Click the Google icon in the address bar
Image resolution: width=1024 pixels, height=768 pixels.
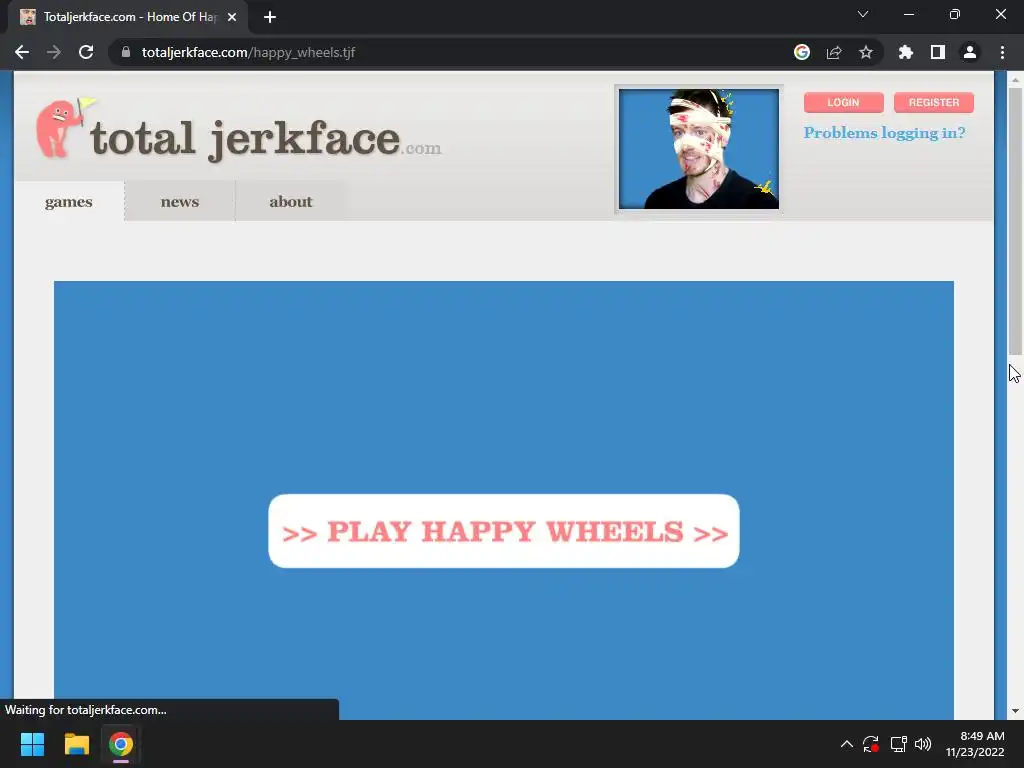click(802, 52)
